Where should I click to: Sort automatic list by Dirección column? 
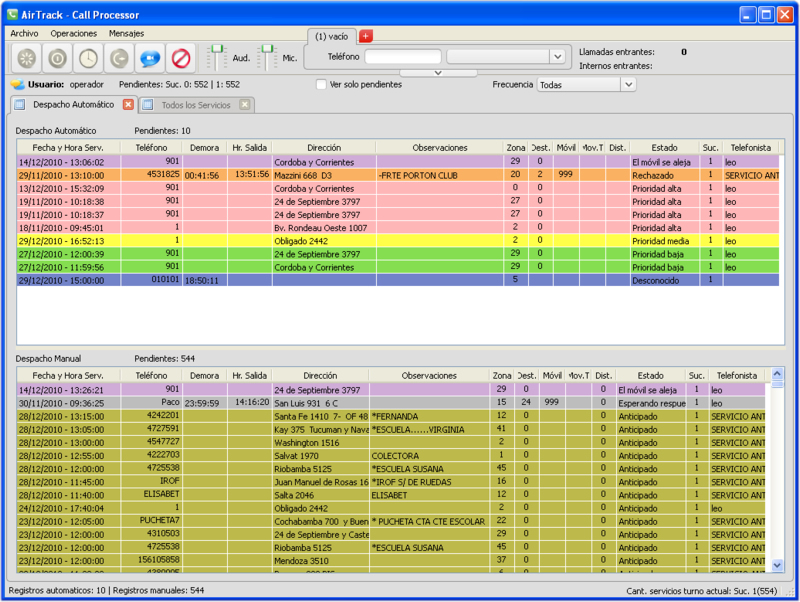click(324, 148)
